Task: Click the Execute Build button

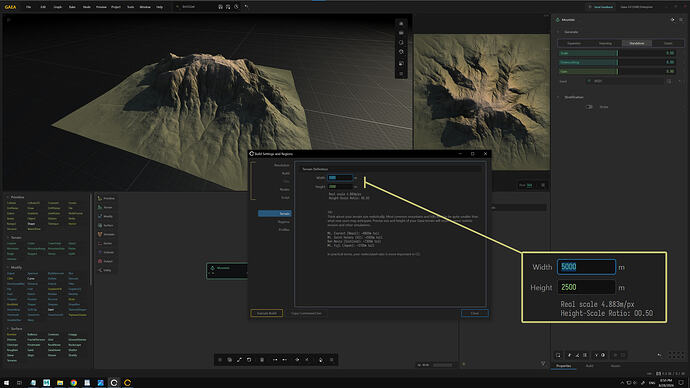Action: [x=267, y=313]
